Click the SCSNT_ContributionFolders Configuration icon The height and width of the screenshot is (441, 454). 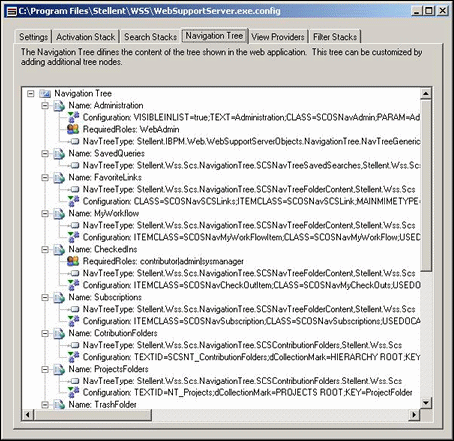pos(73,357)
